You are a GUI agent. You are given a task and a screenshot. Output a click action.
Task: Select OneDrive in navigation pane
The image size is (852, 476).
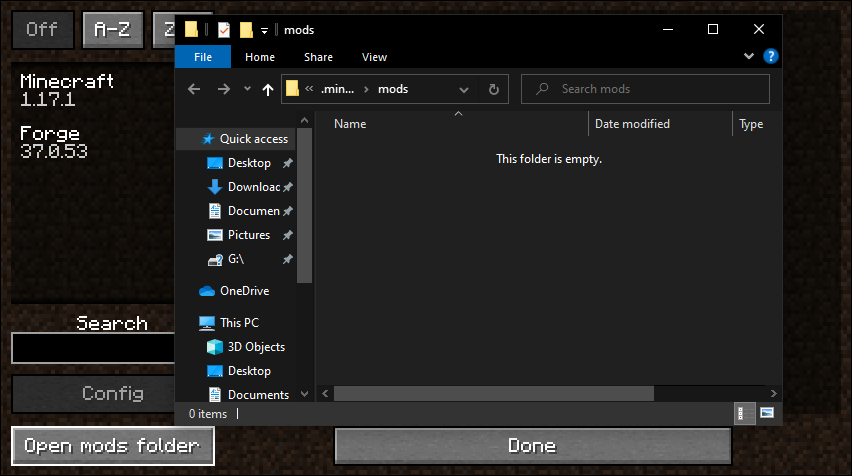(245, 291)
